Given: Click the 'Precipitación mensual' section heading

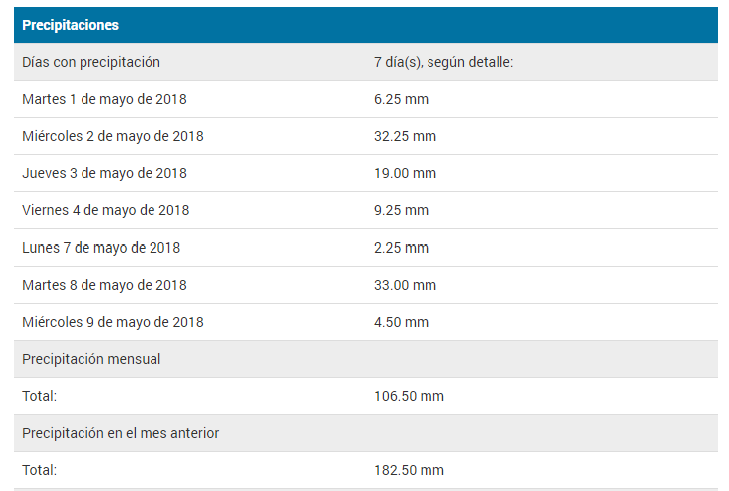Looking at the screenshot, I should tap(91, 359).
